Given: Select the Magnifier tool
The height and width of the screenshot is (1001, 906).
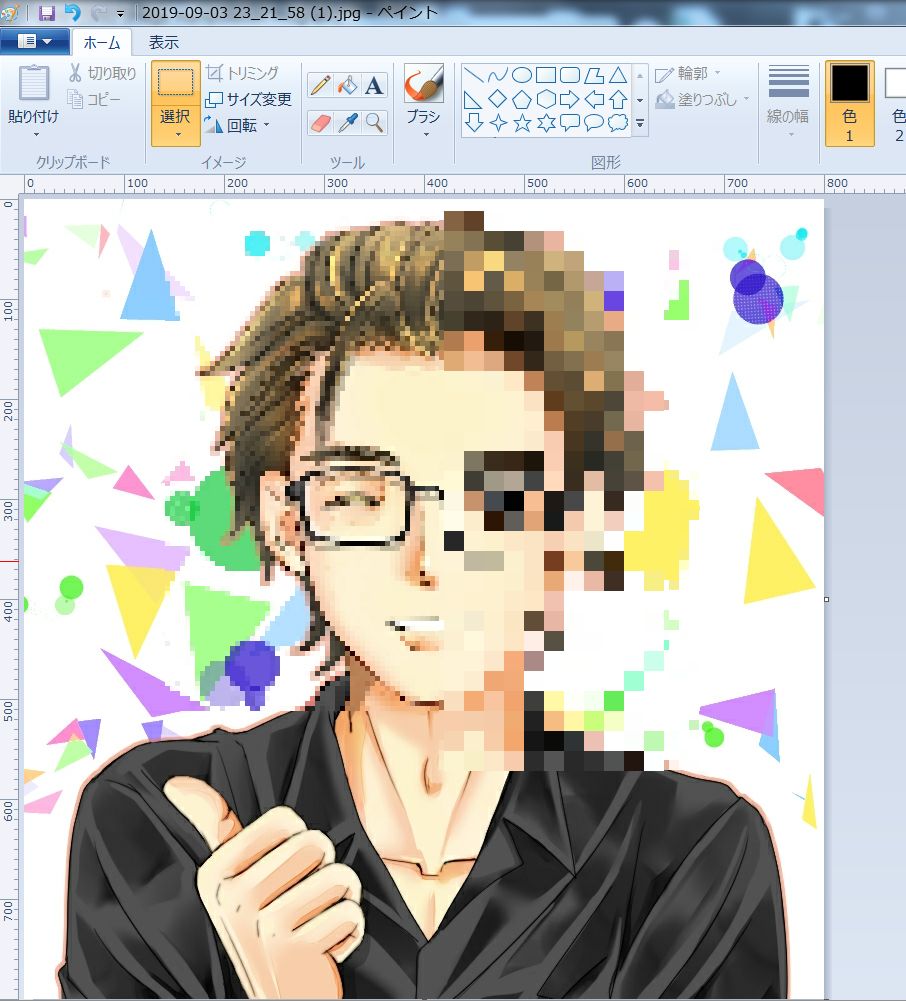Looking at the screenshot, I should pyautogui.click(x=374, y=123).
